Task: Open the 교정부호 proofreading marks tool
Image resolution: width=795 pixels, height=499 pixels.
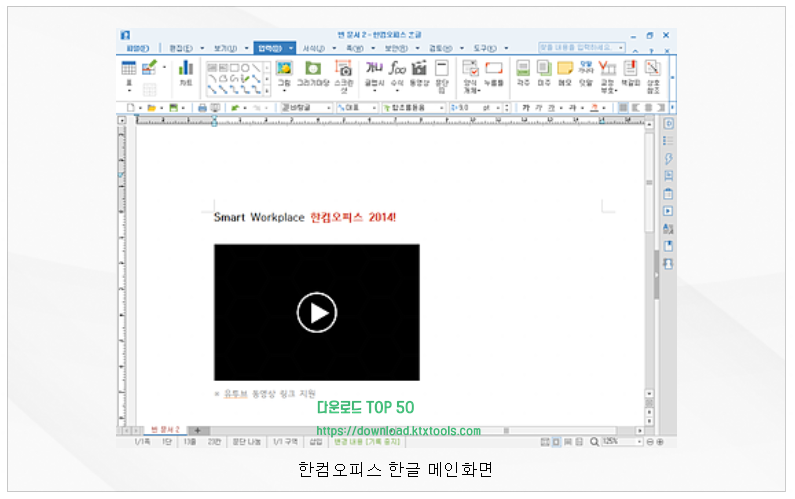Action: pyautogui.click(x=607, y=76)
